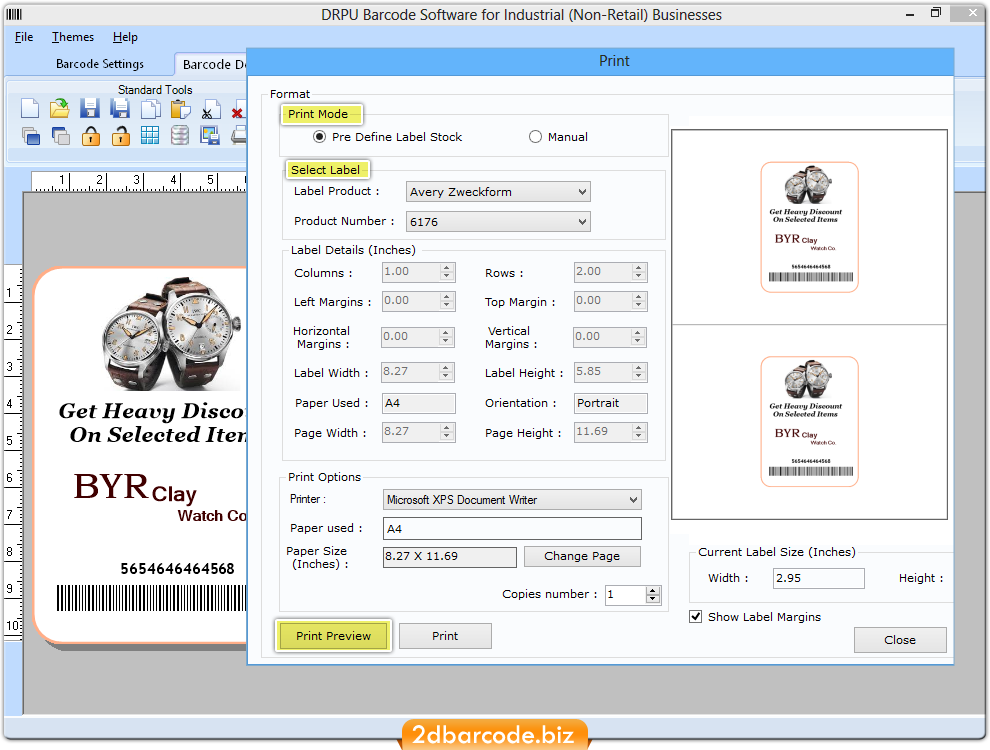Select Pre Define Label Stock print mode
Viewport: 990px width, 750px height.
coord(320,137)
